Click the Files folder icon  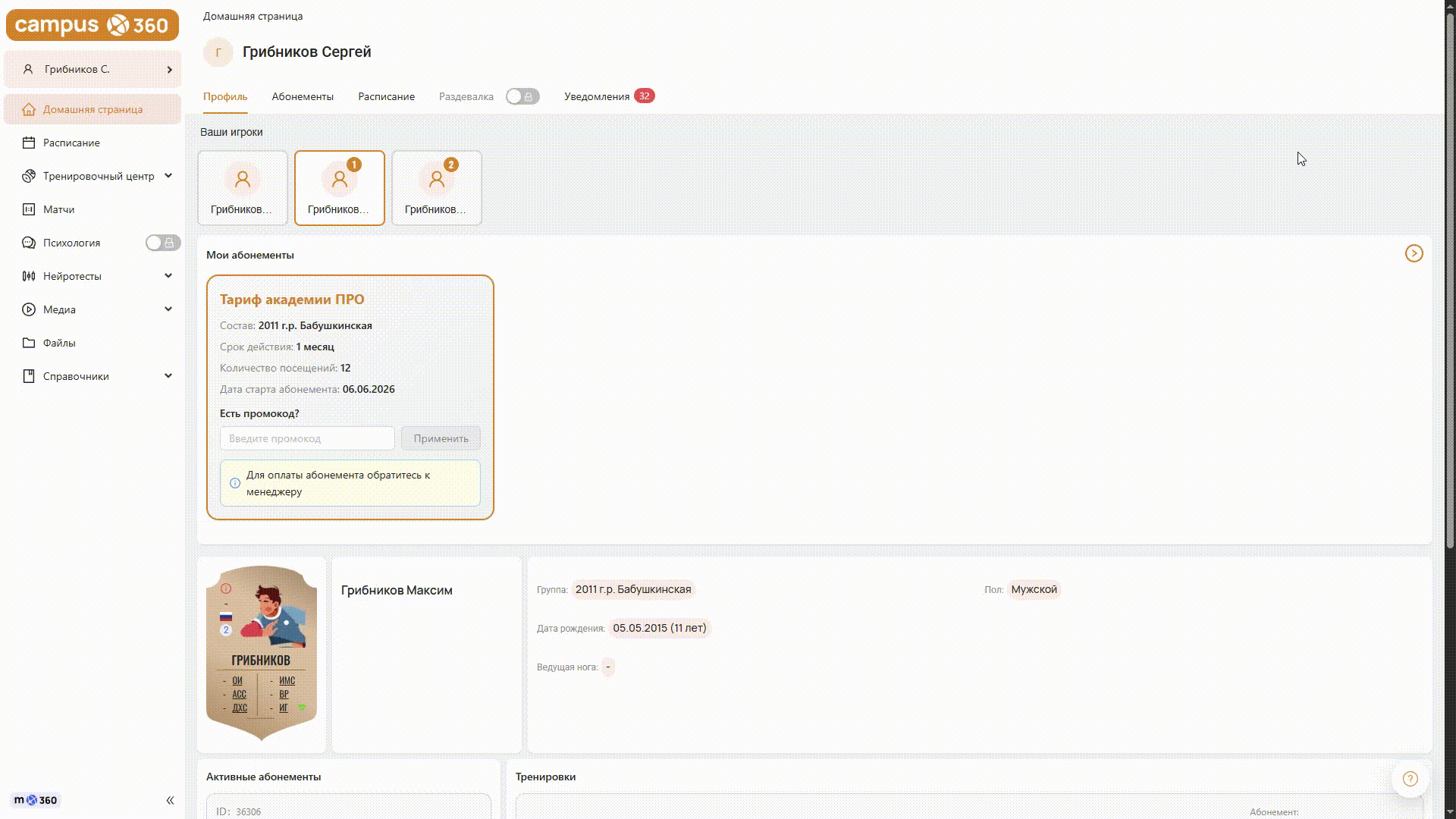pos(29,343)
